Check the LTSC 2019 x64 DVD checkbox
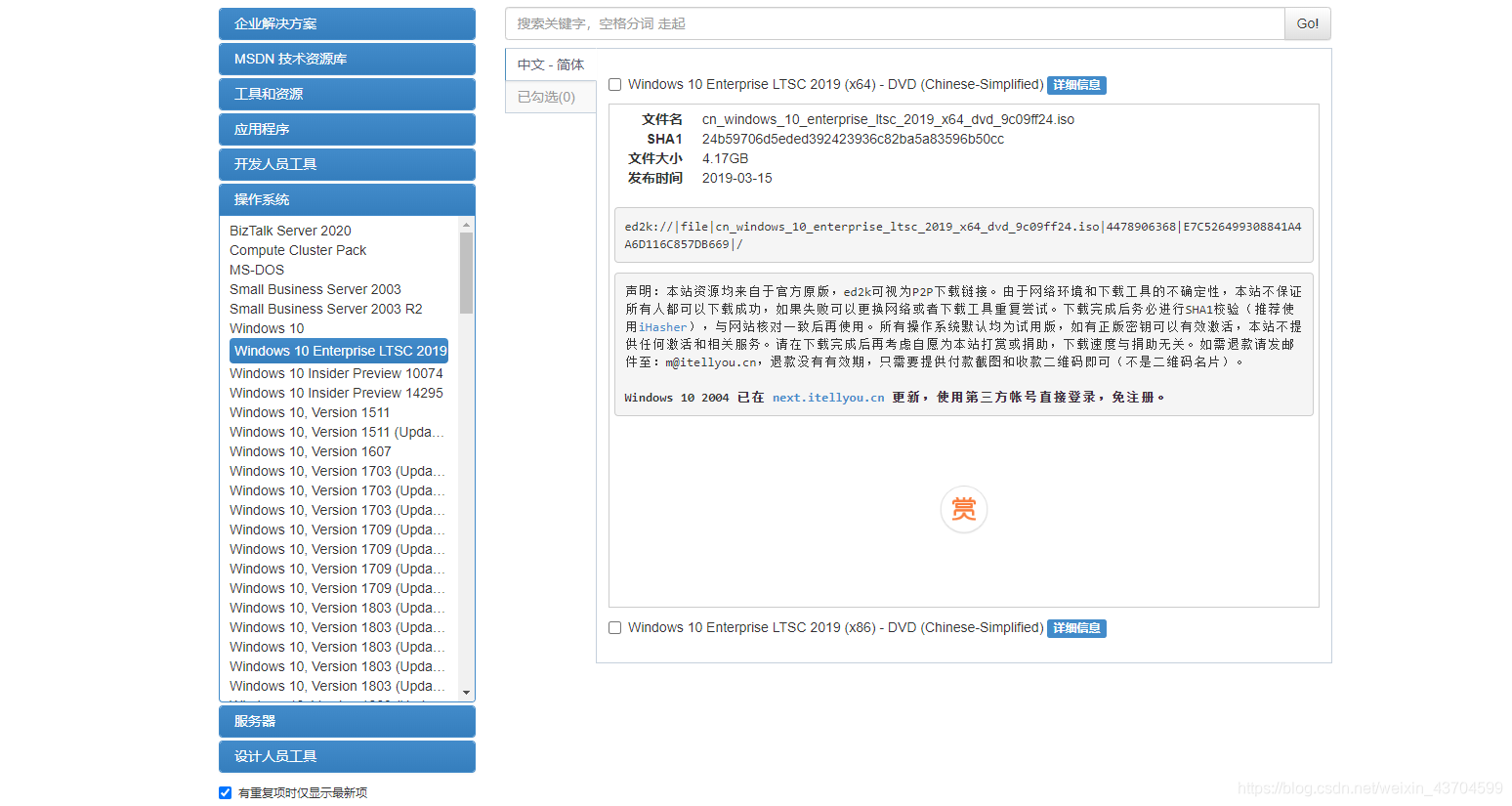This screenshot has height=806, width=1512. pos(615,85)
